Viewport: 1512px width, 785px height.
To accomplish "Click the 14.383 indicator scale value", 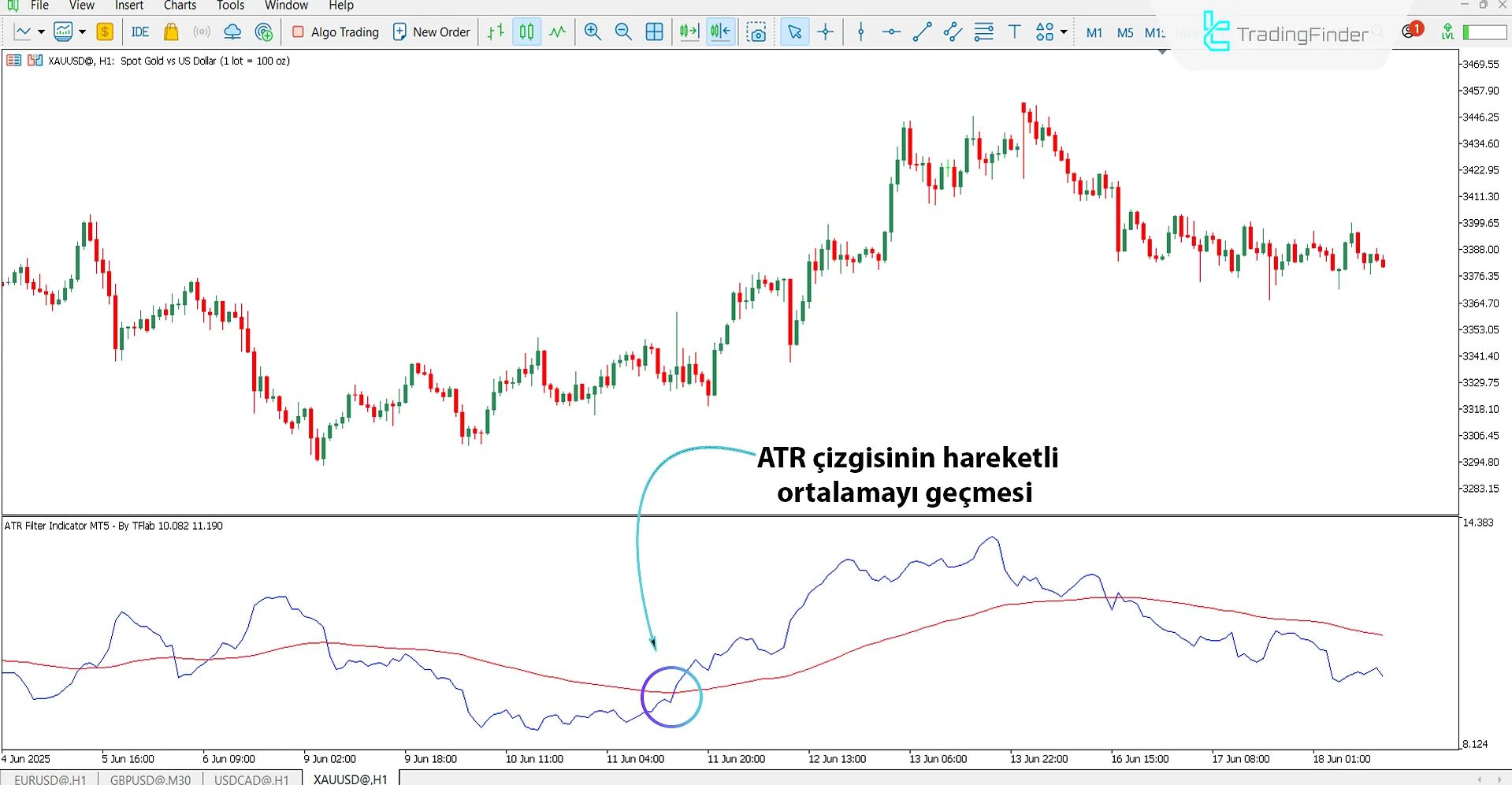I will pyautogui.click(x=1477, y=523).
